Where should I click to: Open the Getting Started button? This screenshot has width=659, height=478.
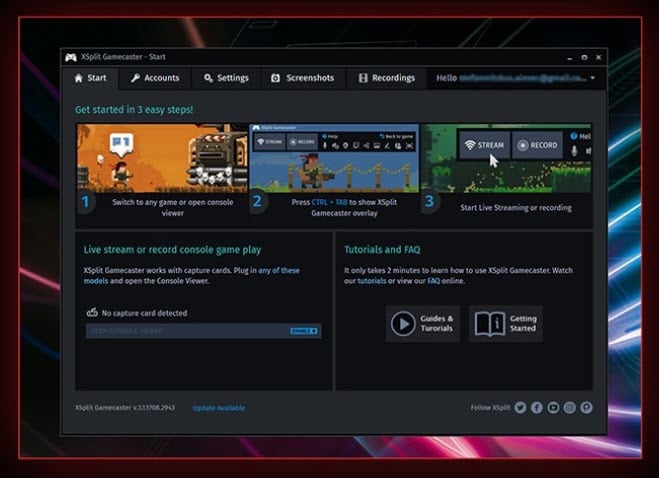tap(506, 323)
